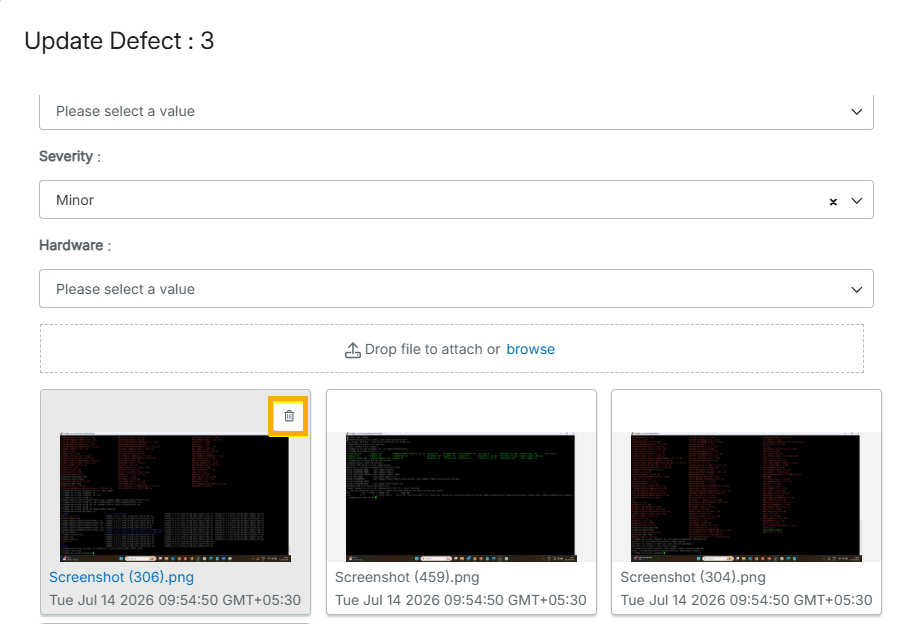Click the Screenshot (459).png file name
Screen dimensions: 912x624
(407, 577)
